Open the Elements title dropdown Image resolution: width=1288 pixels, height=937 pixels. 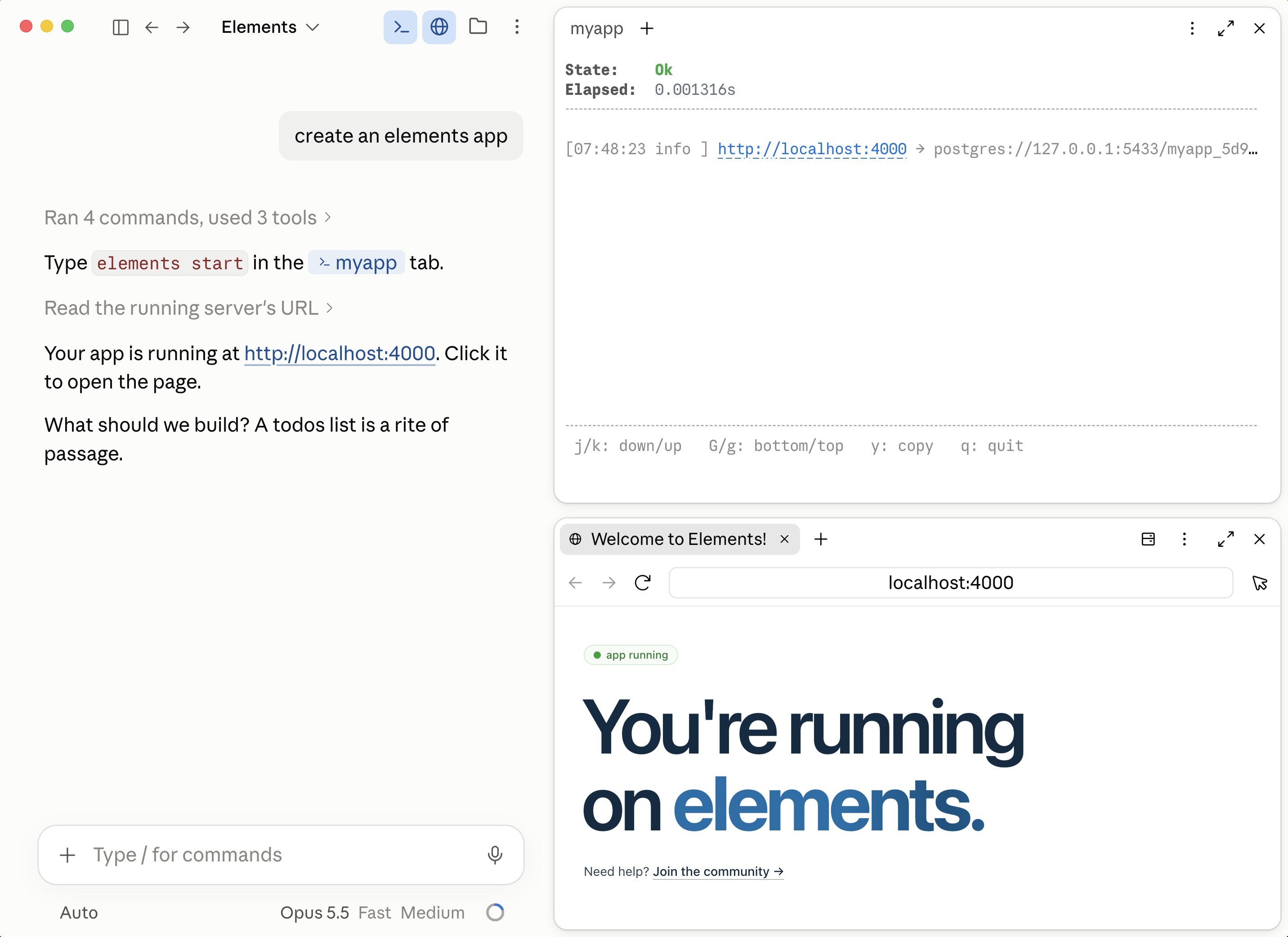point(270,27)
